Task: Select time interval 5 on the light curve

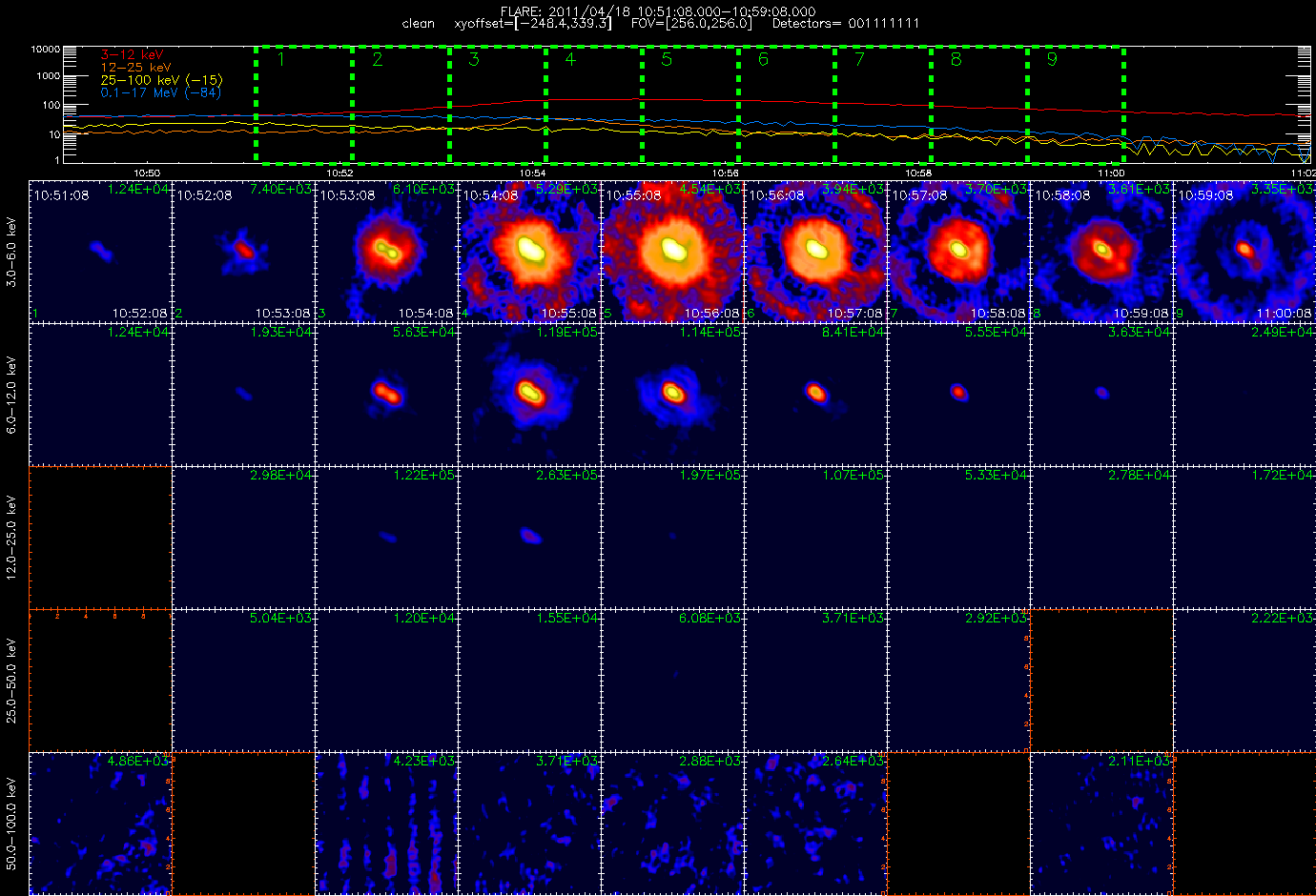Action: (x=689, y=104)
